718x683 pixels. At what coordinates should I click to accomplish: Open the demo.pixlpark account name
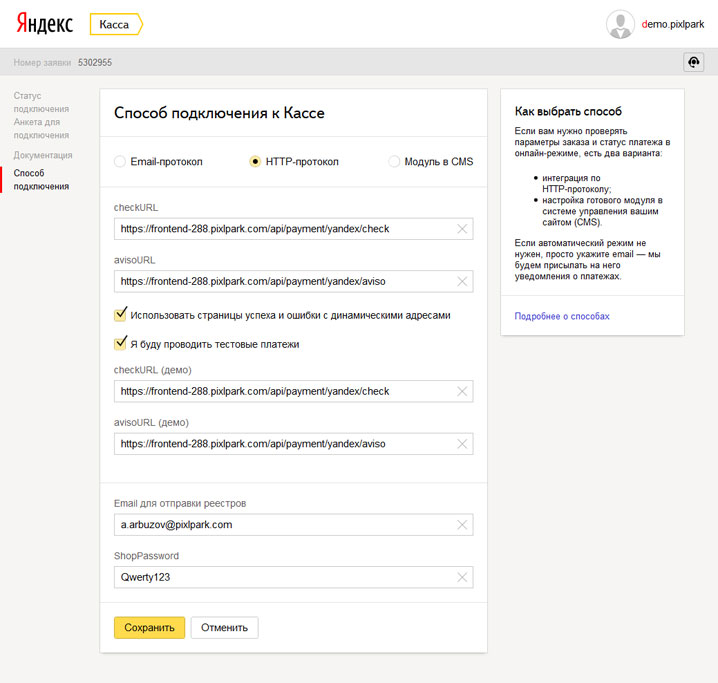673,24
